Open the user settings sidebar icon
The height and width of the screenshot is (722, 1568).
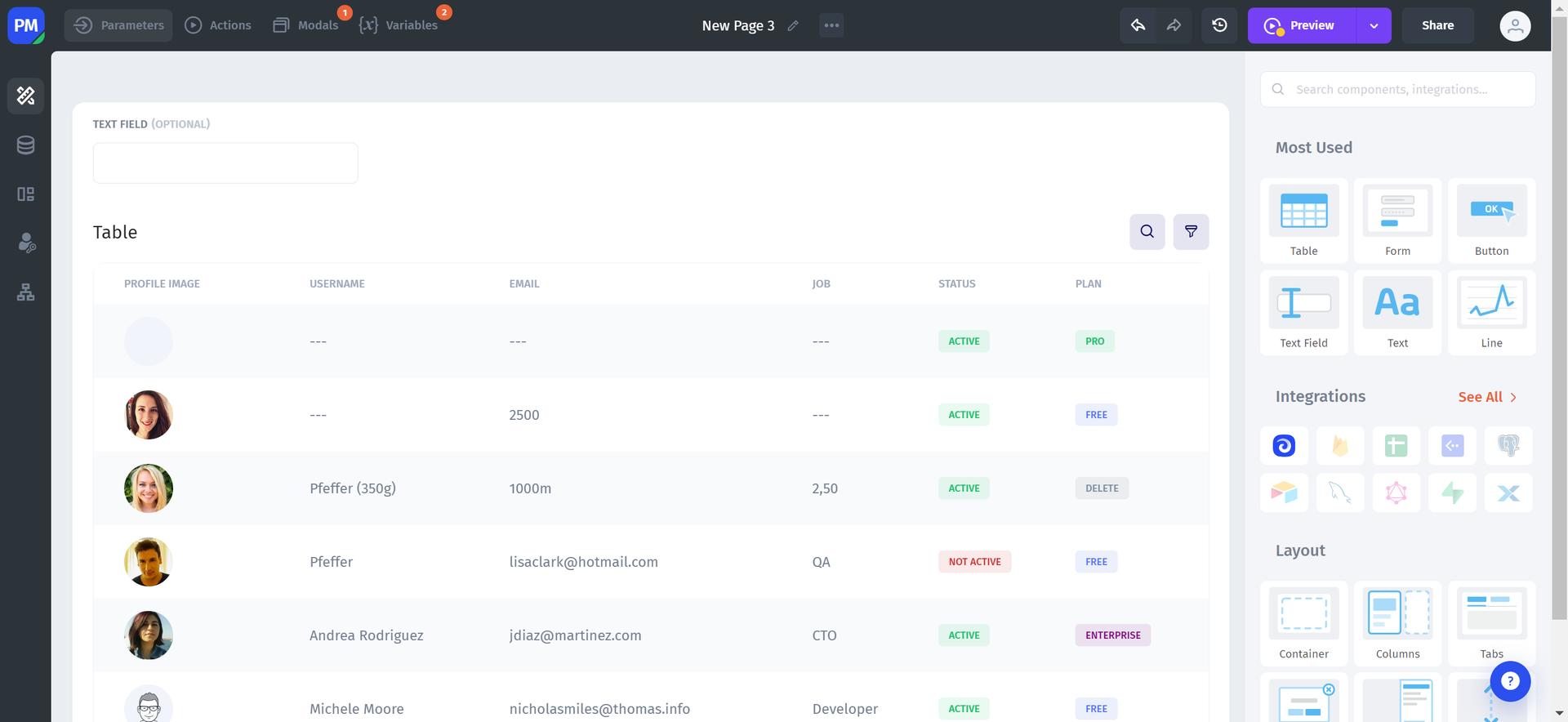(x=26, y=243)
